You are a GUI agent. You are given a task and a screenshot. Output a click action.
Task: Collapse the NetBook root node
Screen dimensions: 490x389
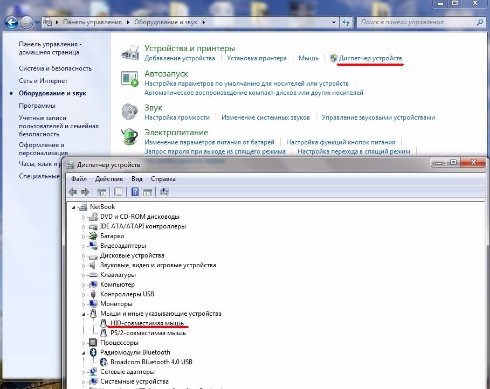(x=74, y=207)
